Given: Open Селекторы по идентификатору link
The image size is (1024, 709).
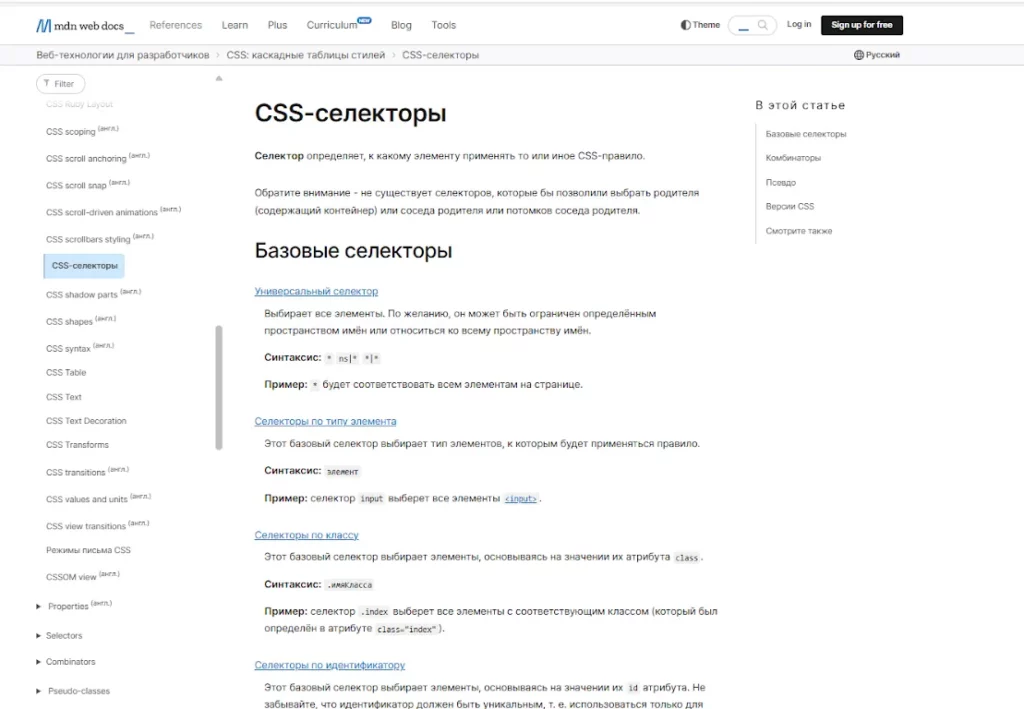Looking at the screenshot, I should point(330,665).
